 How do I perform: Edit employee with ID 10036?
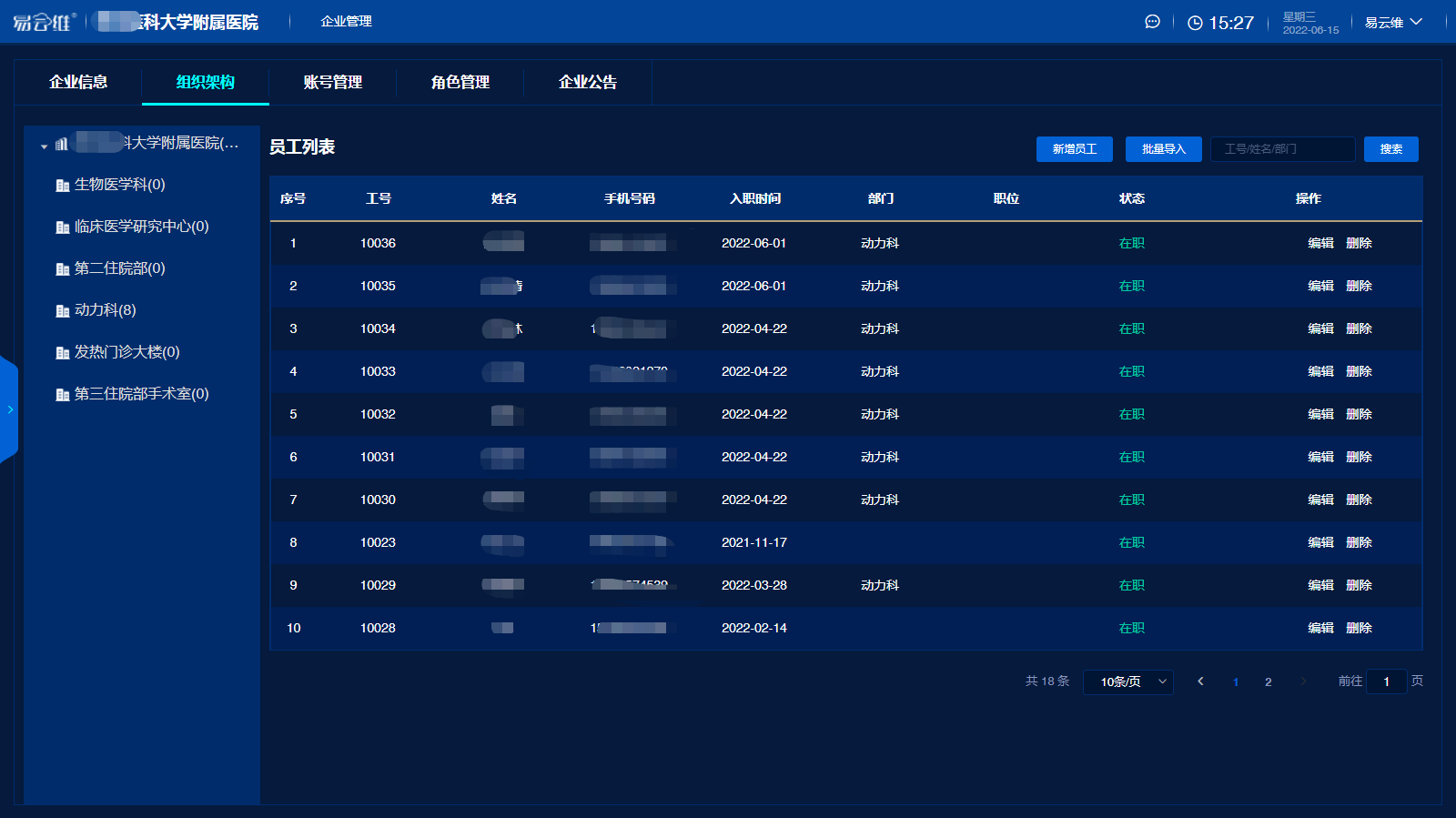coord(1320,243)
